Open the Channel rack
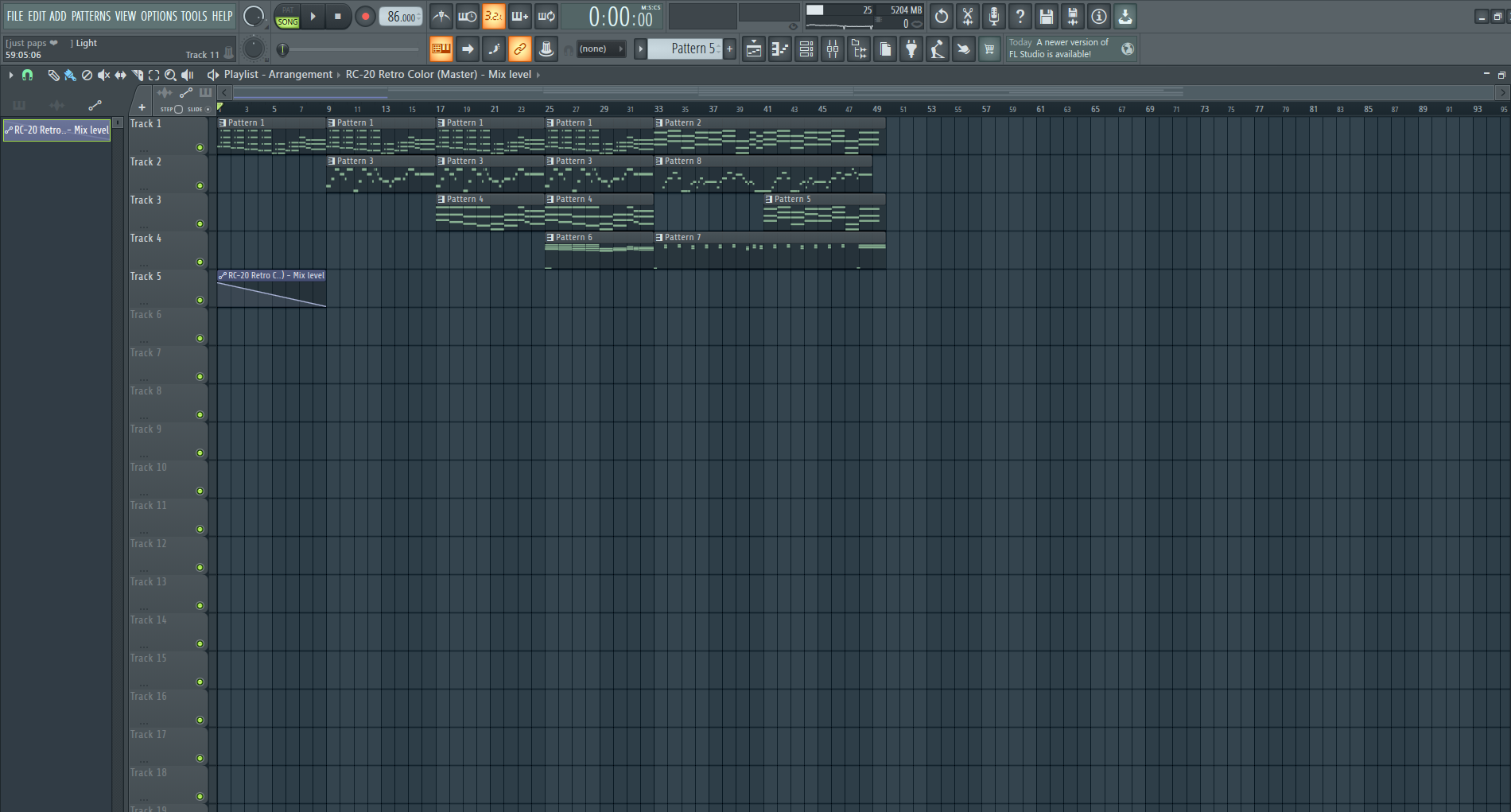Image resolution: width=1511 pixels, height=812 pixels. pos(806,49)
